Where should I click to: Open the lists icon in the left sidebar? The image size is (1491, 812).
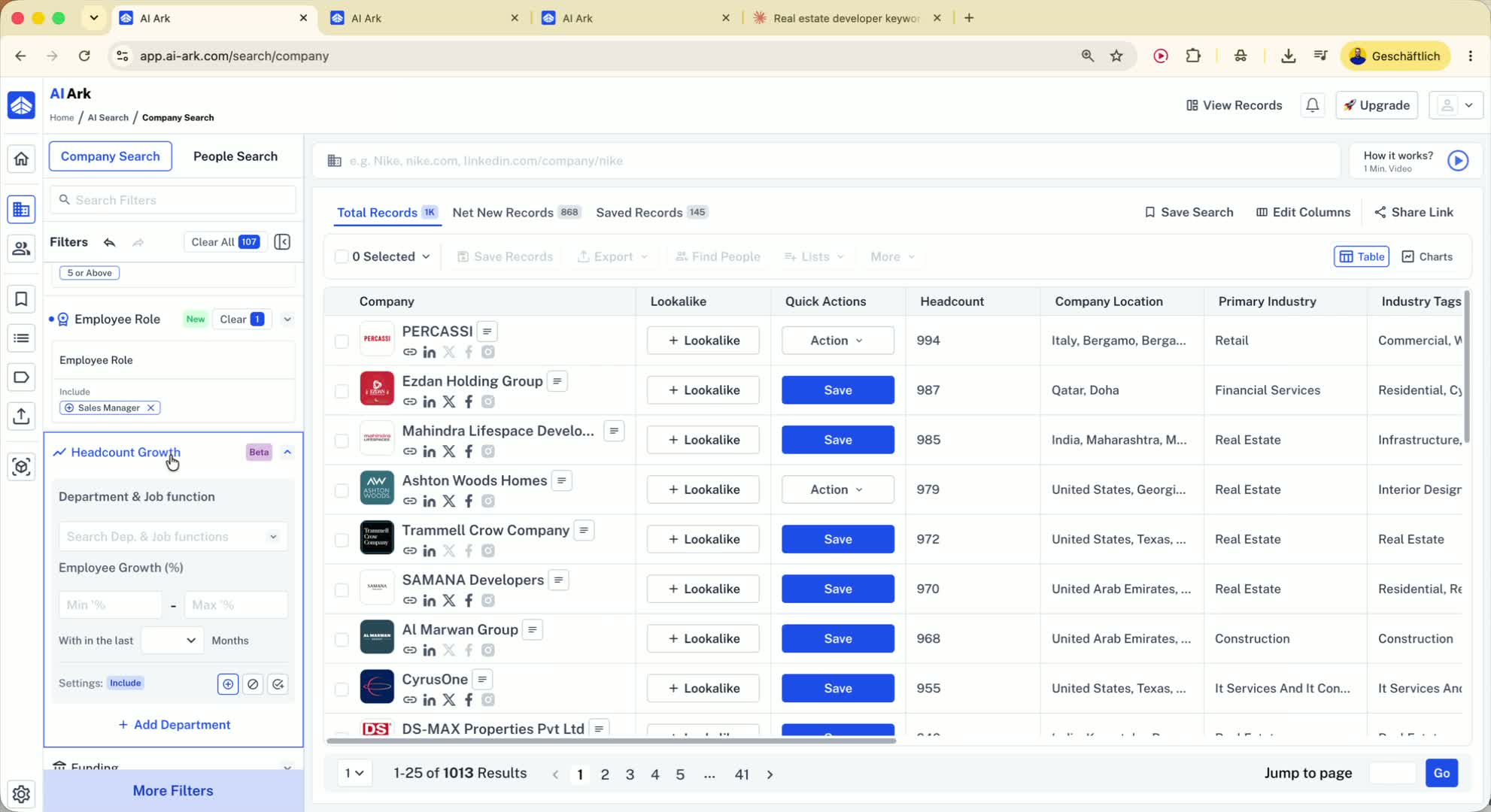point(21,338)
